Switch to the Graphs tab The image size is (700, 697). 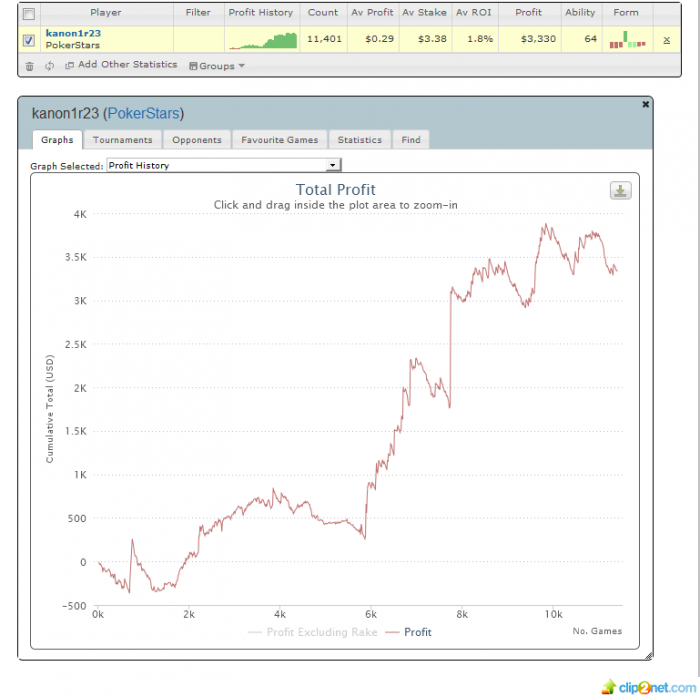pos(57,140)
